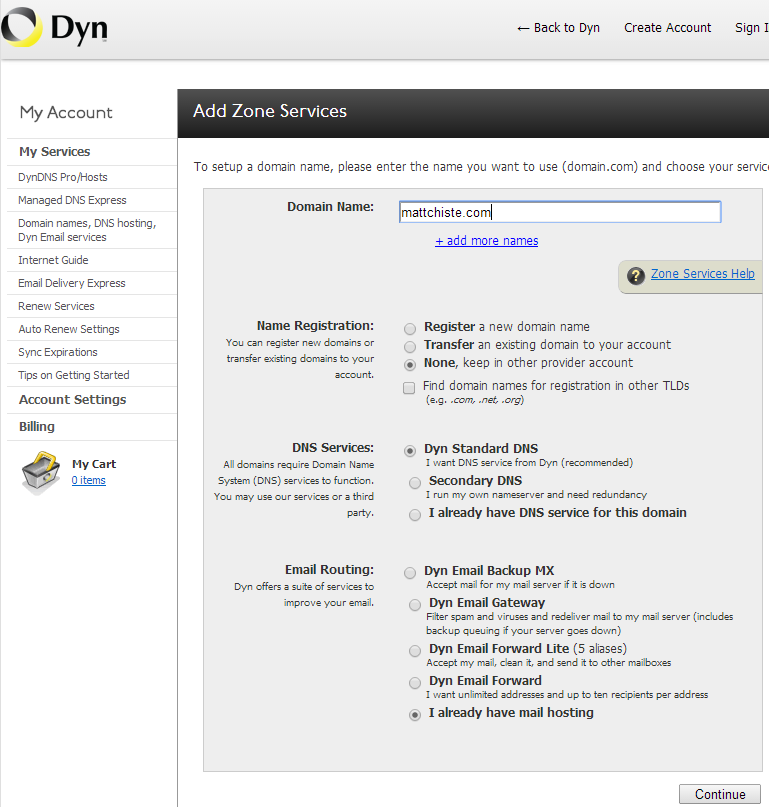Viewport: 769px width, 807px height.
Task: Select Dyn Email Backup MX option
Action: coord(410,573)
